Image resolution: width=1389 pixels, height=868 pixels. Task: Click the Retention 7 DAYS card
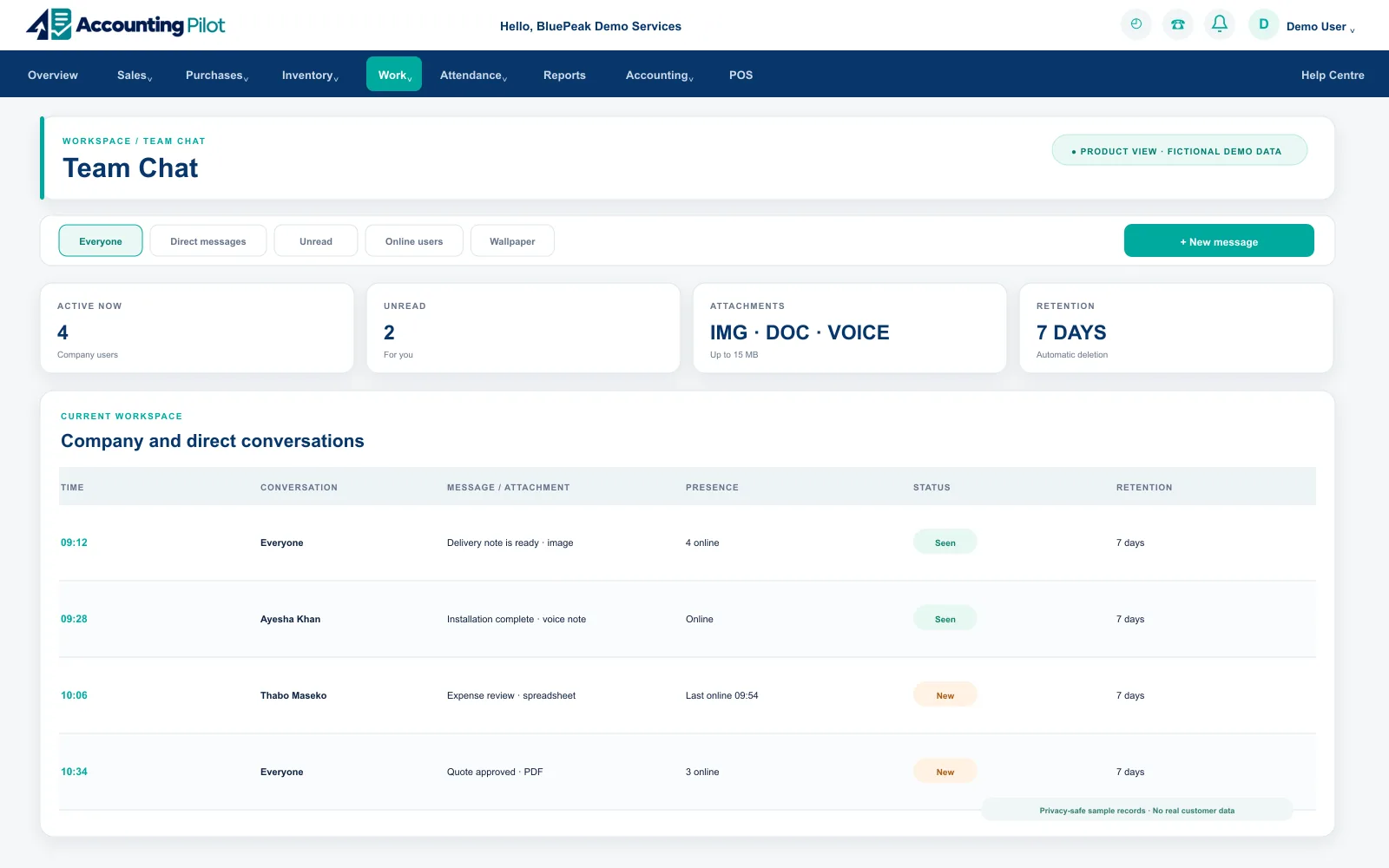tap(1176, 328)
